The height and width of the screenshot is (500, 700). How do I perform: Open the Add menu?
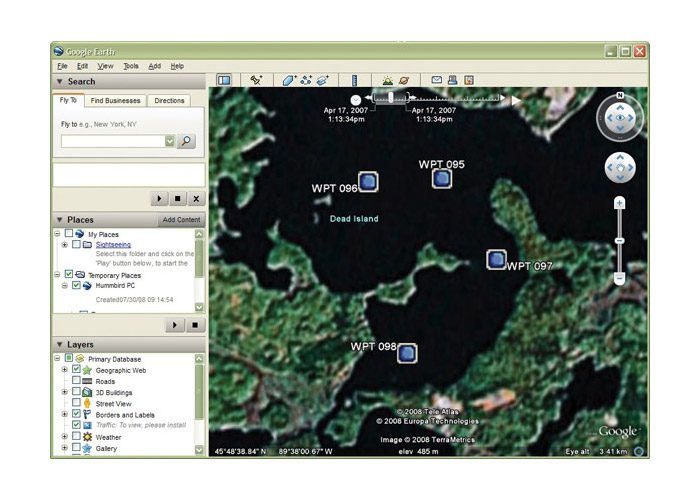[x=154, y=66]
